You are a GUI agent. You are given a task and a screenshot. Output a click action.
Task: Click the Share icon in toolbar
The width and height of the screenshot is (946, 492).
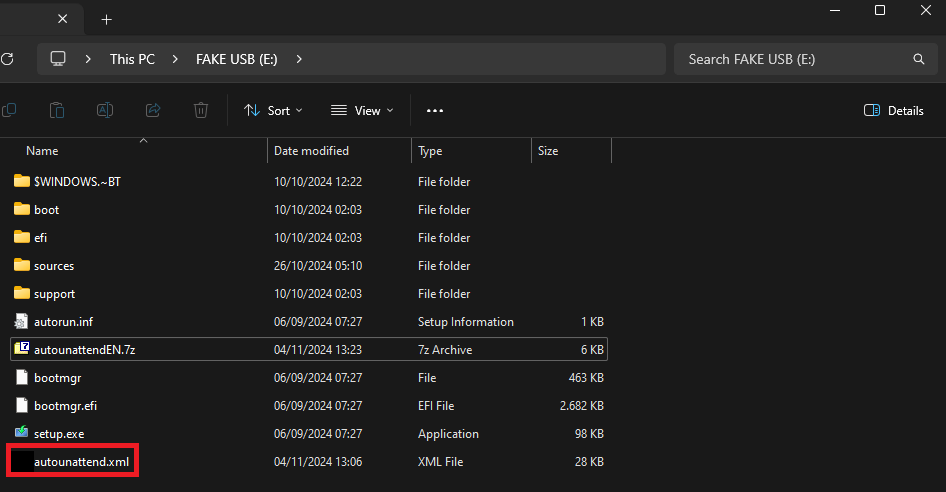point(153,110)
